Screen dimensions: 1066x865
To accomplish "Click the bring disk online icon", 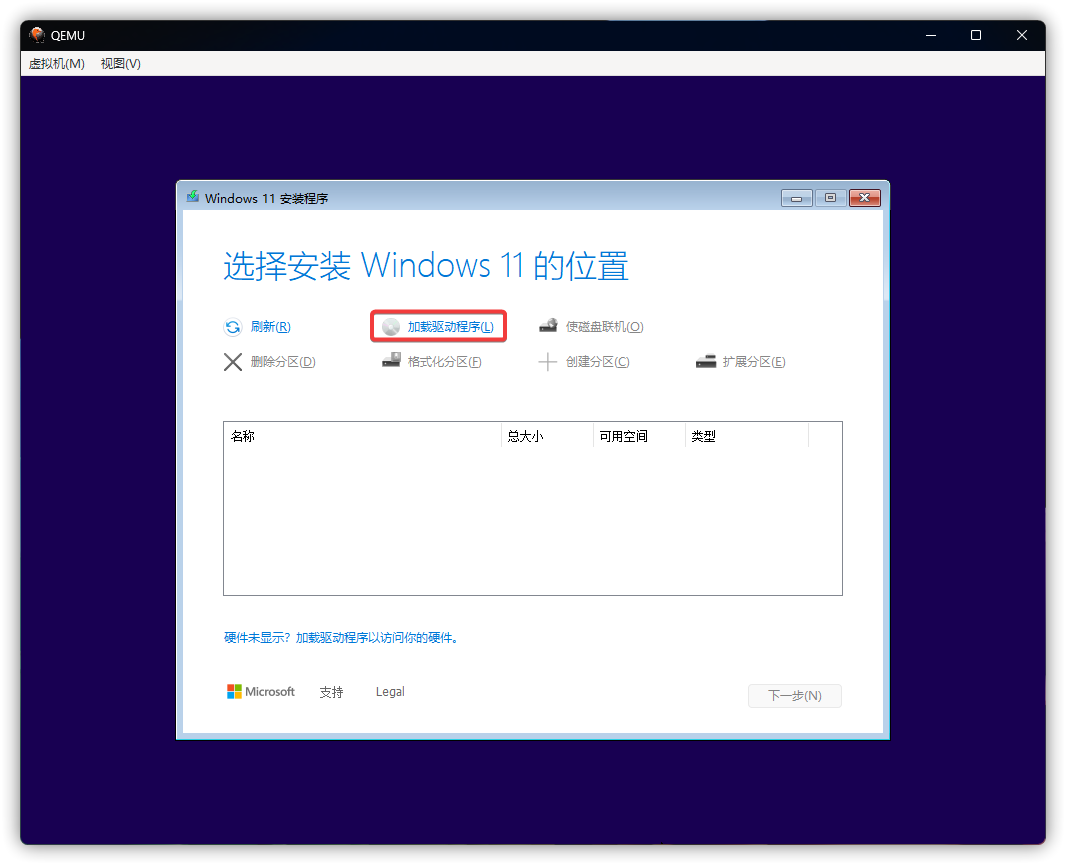I will click(x=549, y=326).
